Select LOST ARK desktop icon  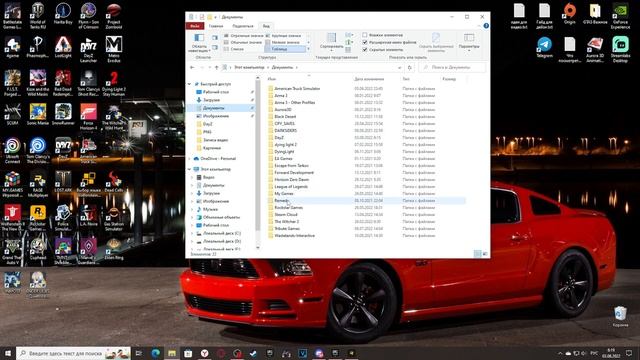[x=63, y=182]
